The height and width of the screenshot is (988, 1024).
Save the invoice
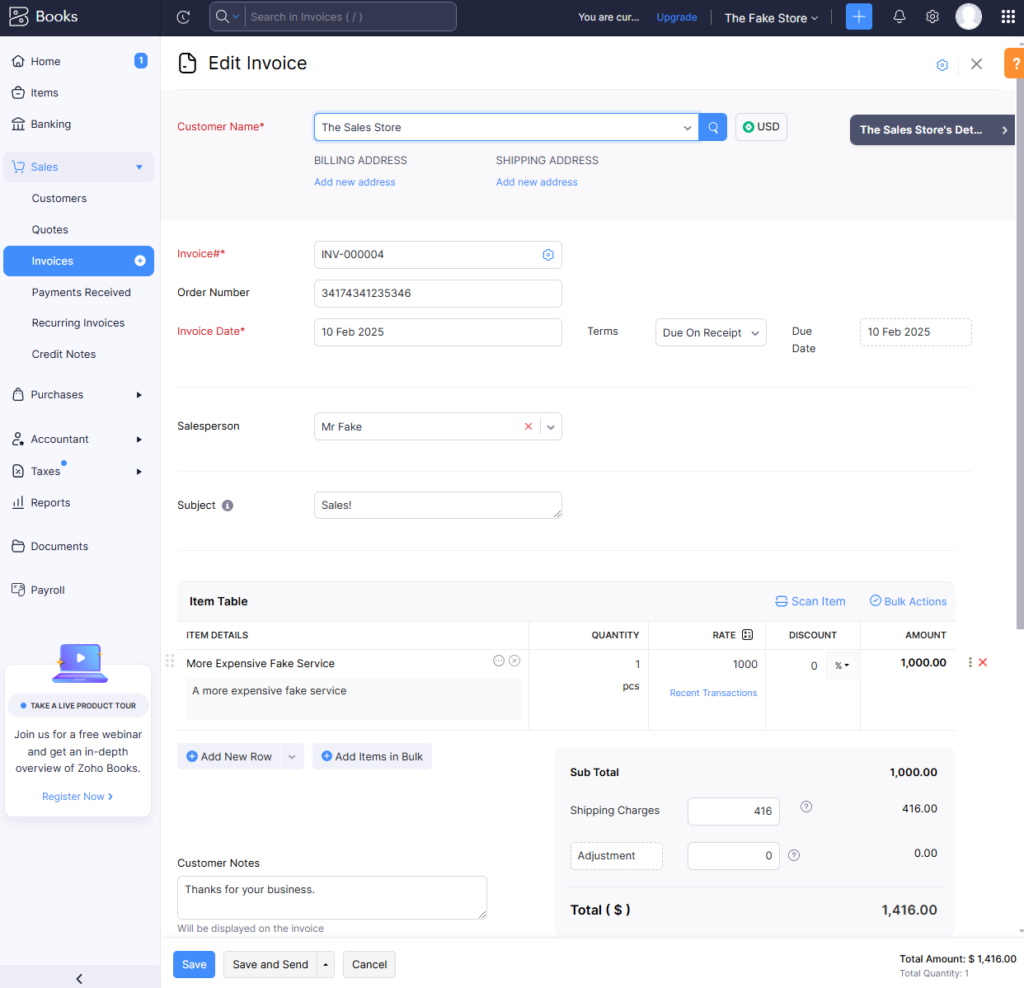point(193,964)
